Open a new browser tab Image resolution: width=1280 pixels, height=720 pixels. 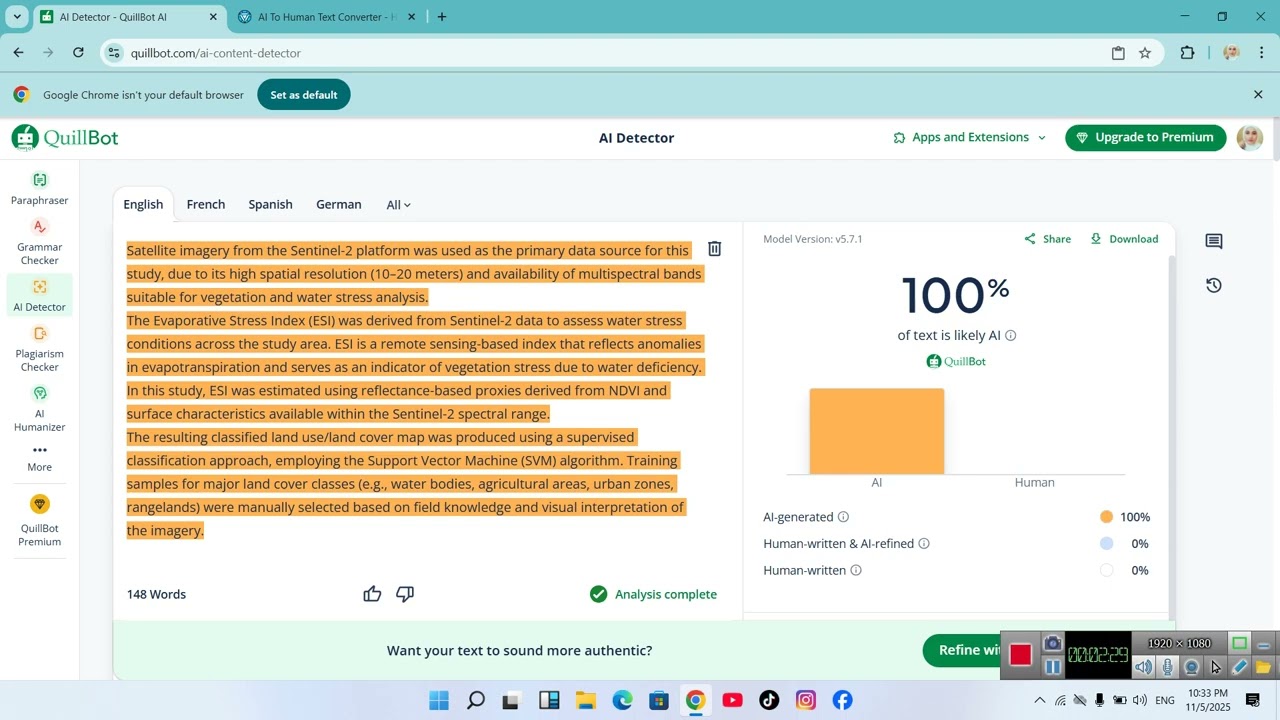[442, 17]
